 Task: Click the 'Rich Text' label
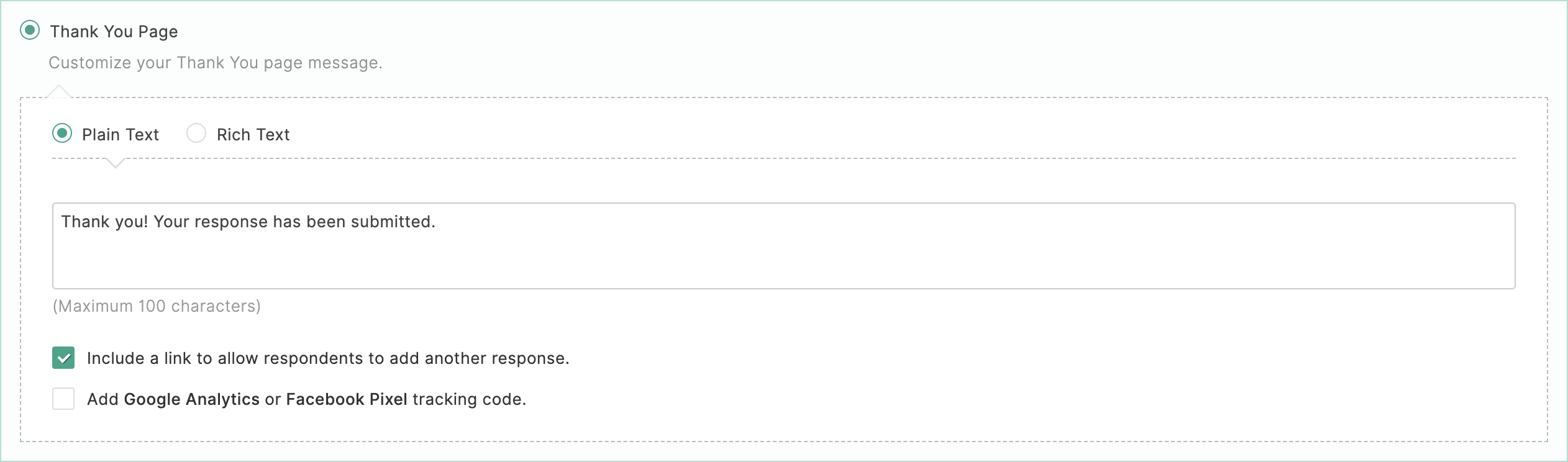[253, 135]
